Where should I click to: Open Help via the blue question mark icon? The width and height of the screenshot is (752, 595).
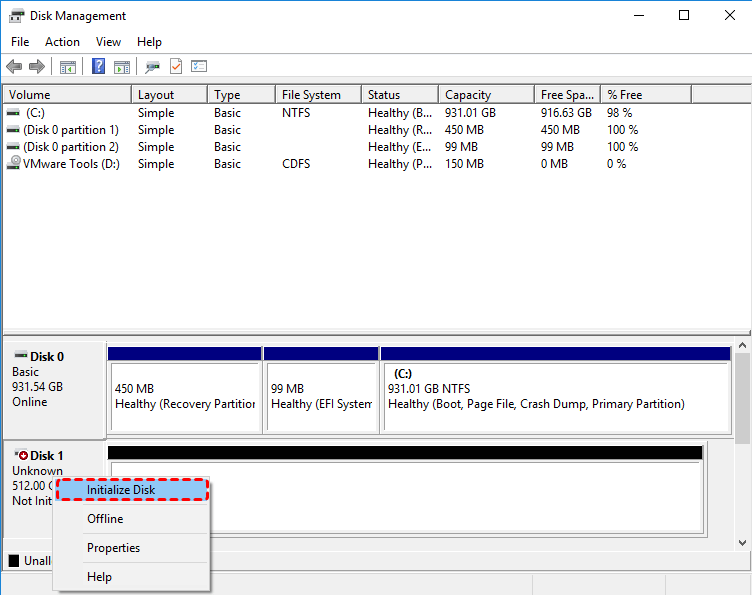click(99, 67)
